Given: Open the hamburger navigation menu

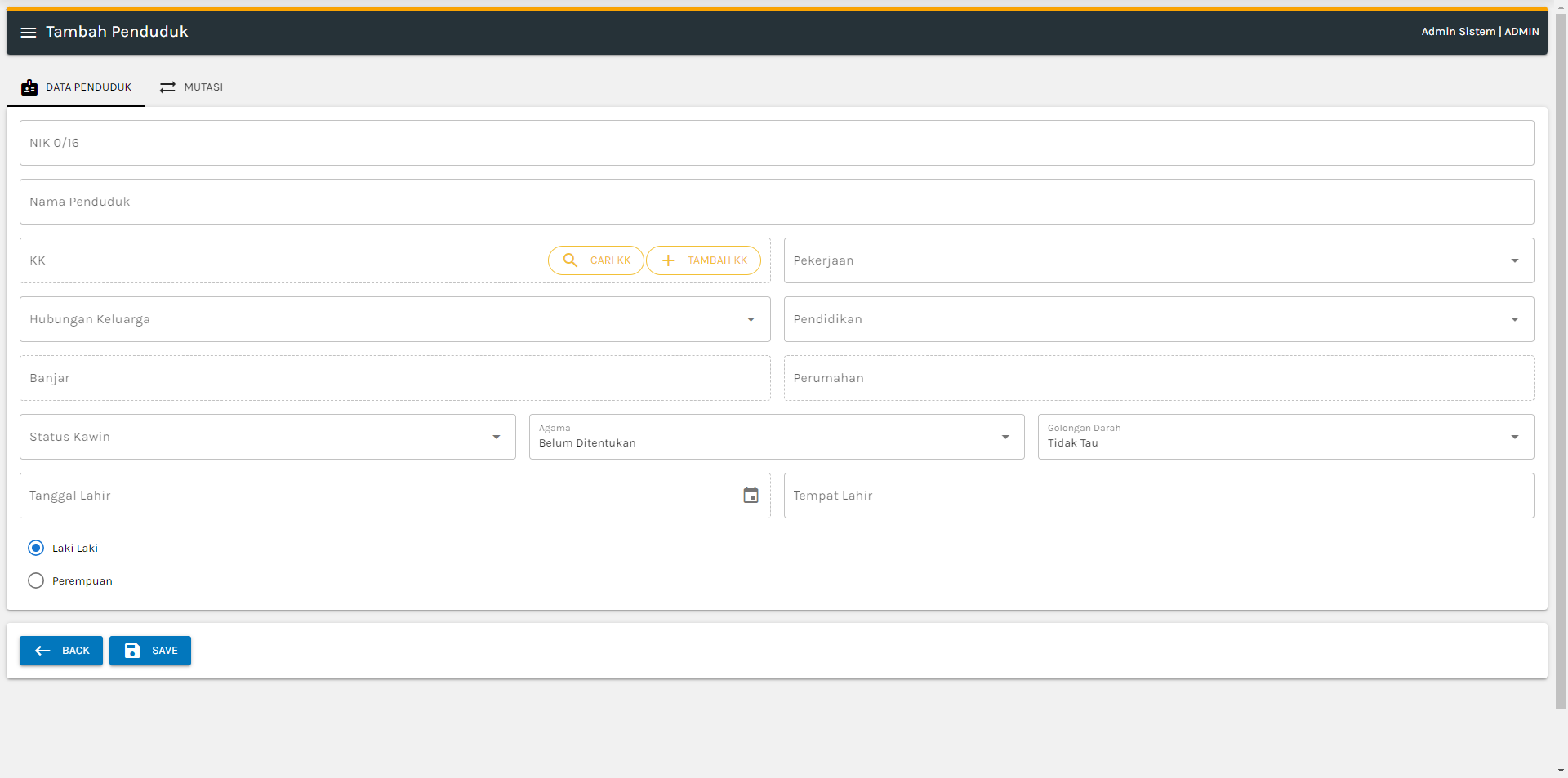Looking at the screenshot, I should point(29,33).
